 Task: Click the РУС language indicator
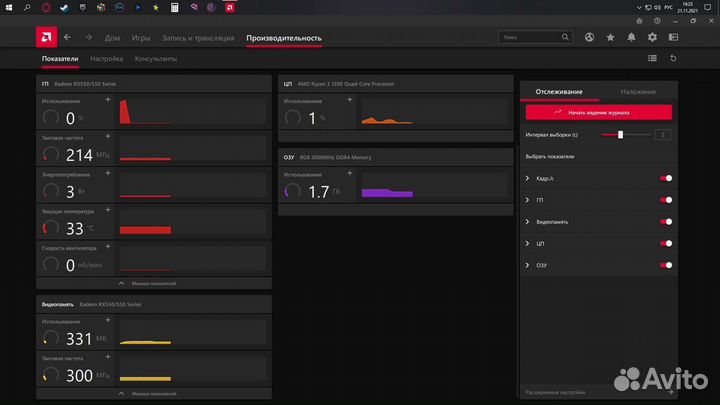tap(669, 7)
